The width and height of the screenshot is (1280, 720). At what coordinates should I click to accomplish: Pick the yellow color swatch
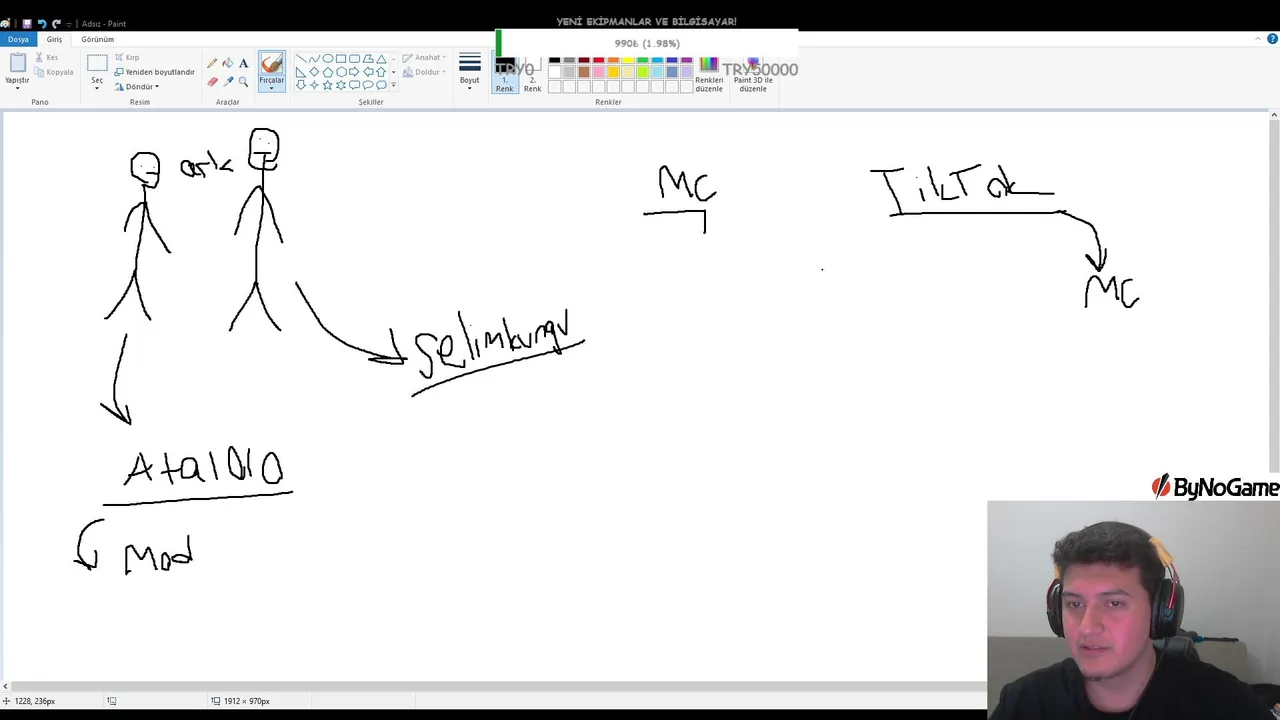[x=628, y=60]
